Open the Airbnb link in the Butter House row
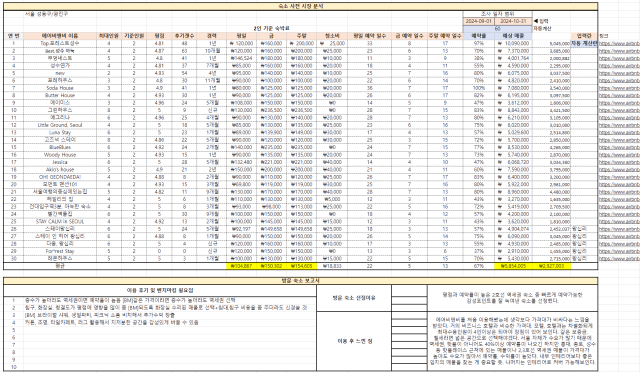Image resolution: width=640 pixels, height=373 pixels. pos(619,95)
